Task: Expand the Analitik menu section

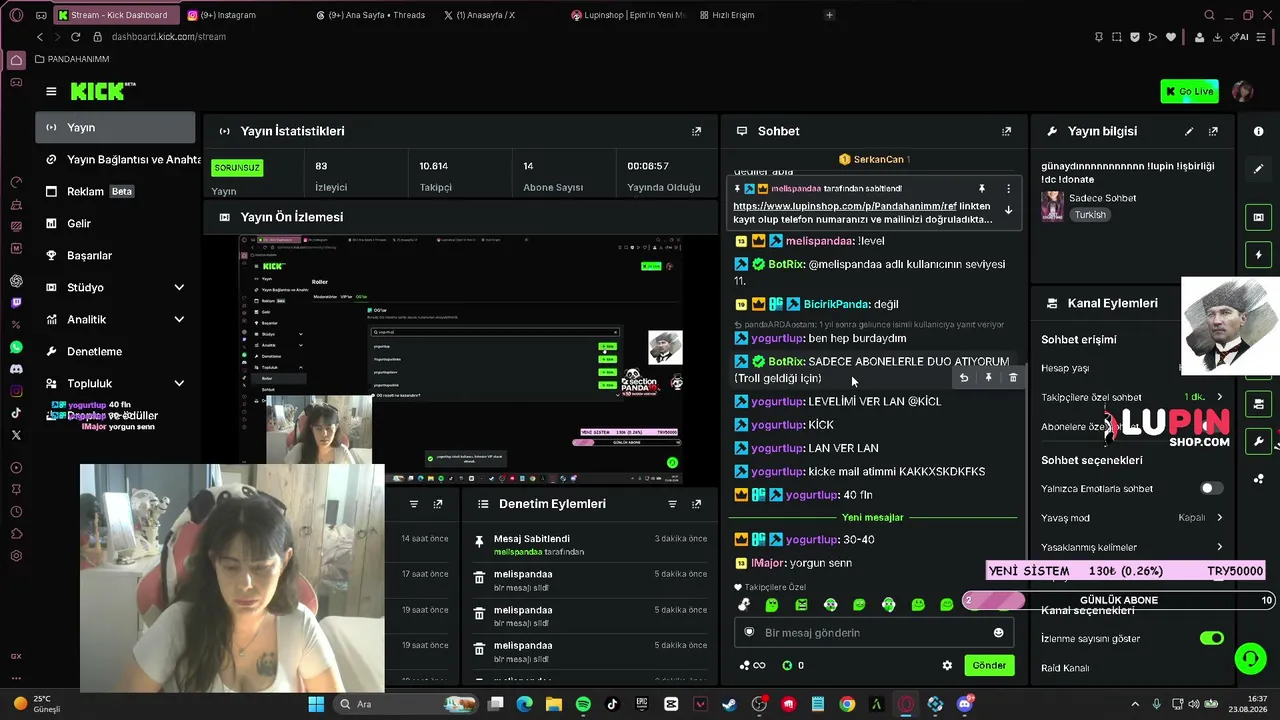Action: coord(116,319)
